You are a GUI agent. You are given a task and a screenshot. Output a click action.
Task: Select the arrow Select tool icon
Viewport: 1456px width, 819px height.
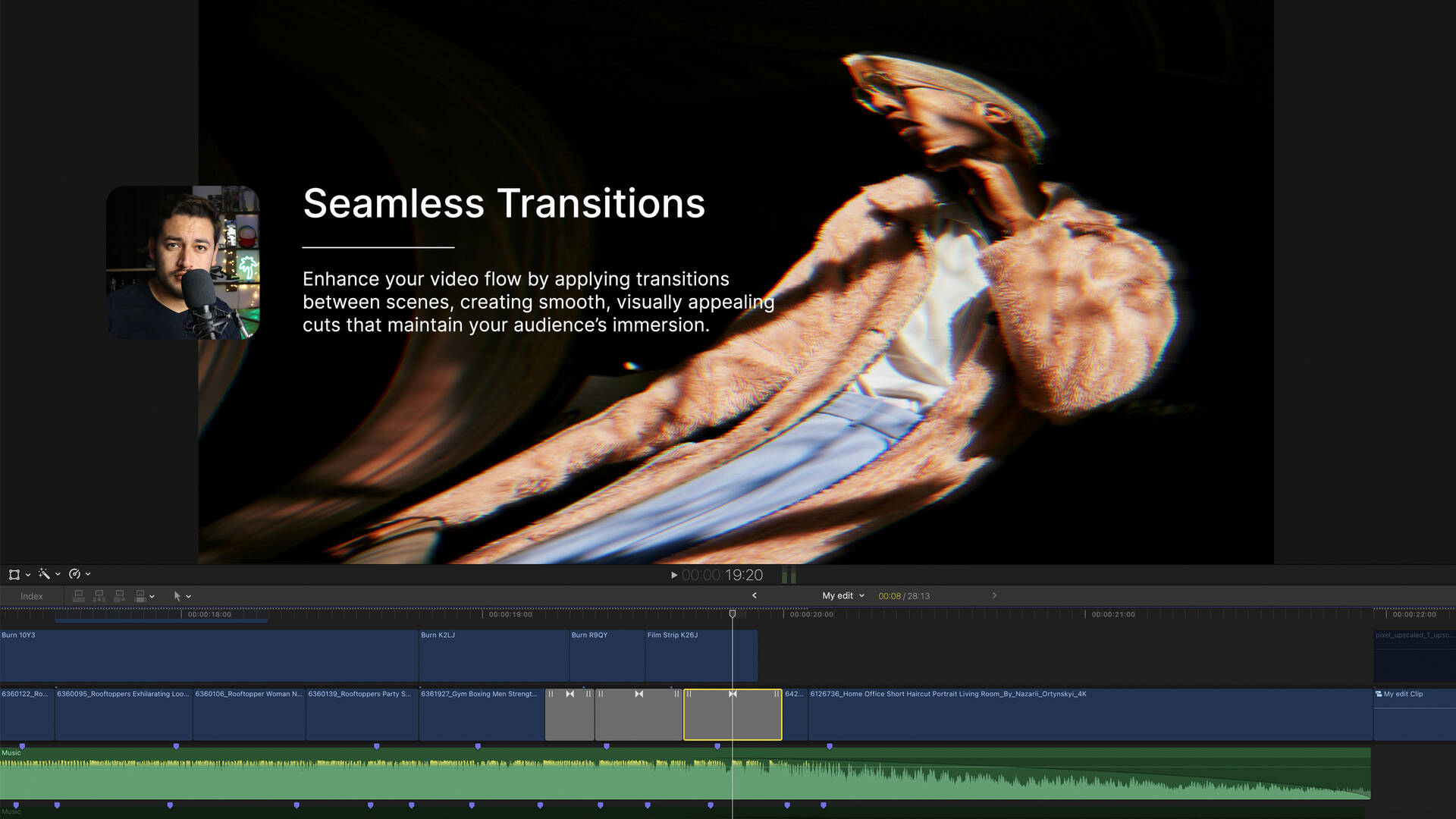click(177, 596)
